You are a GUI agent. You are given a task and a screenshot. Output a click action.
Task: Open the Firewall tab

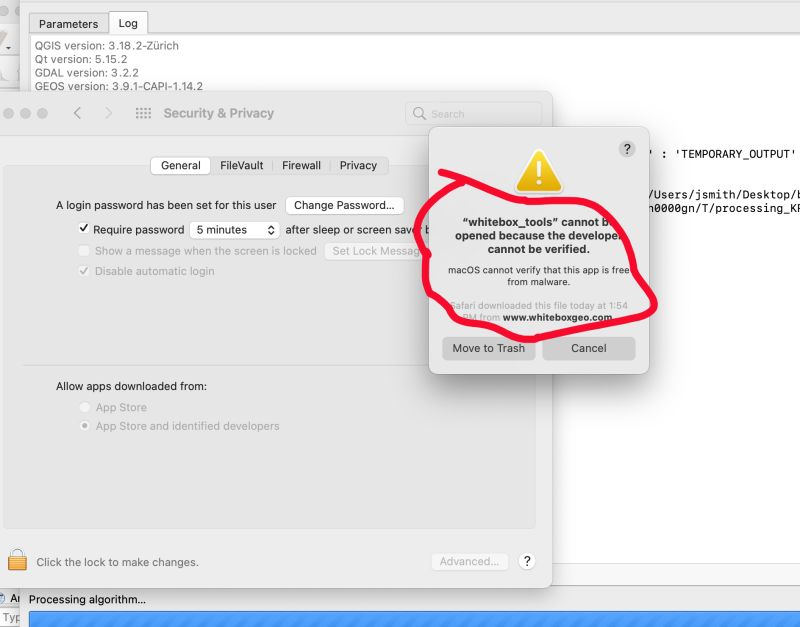[x=301, y=165]
